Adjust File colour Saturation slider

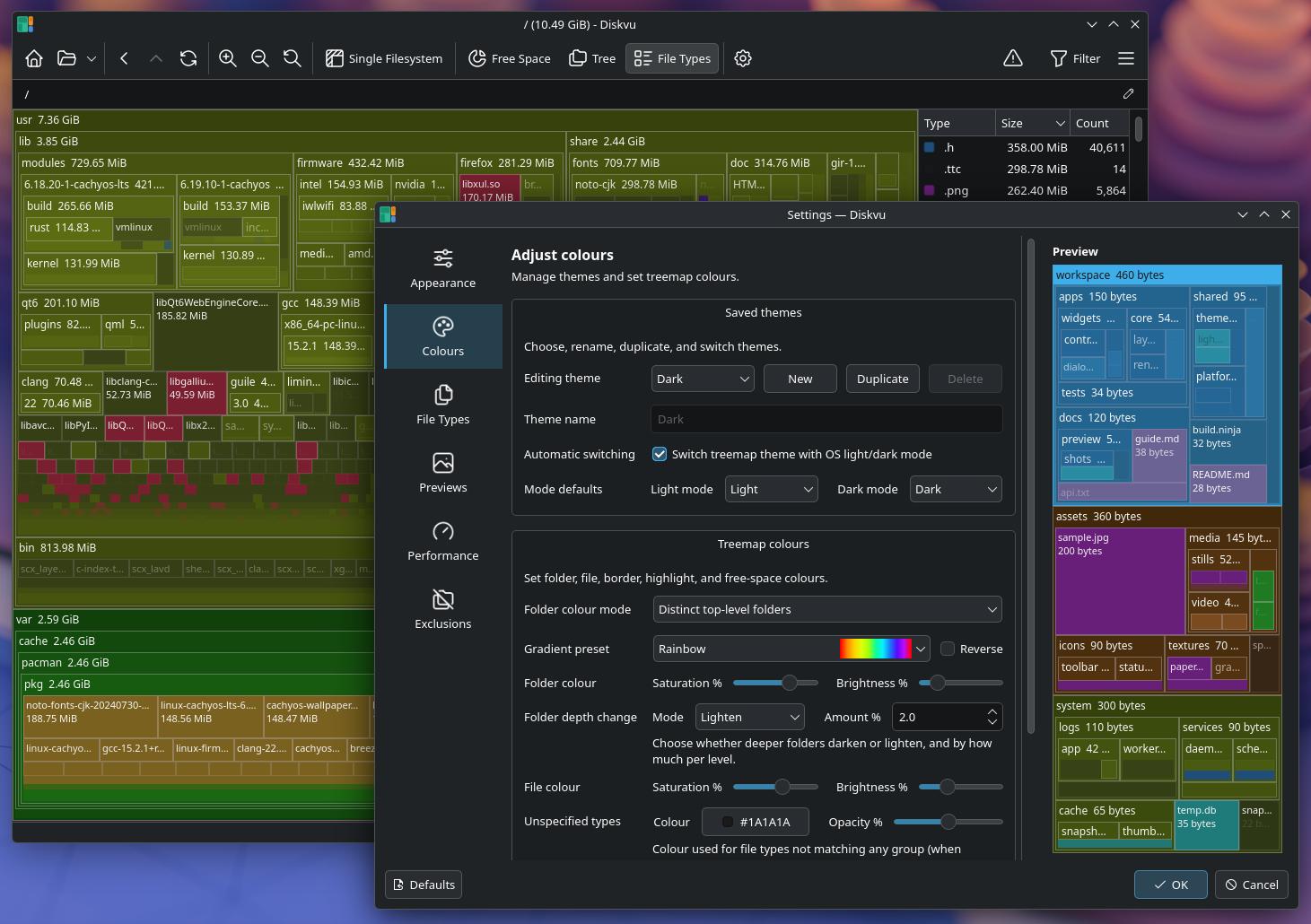tap(775, 787)
